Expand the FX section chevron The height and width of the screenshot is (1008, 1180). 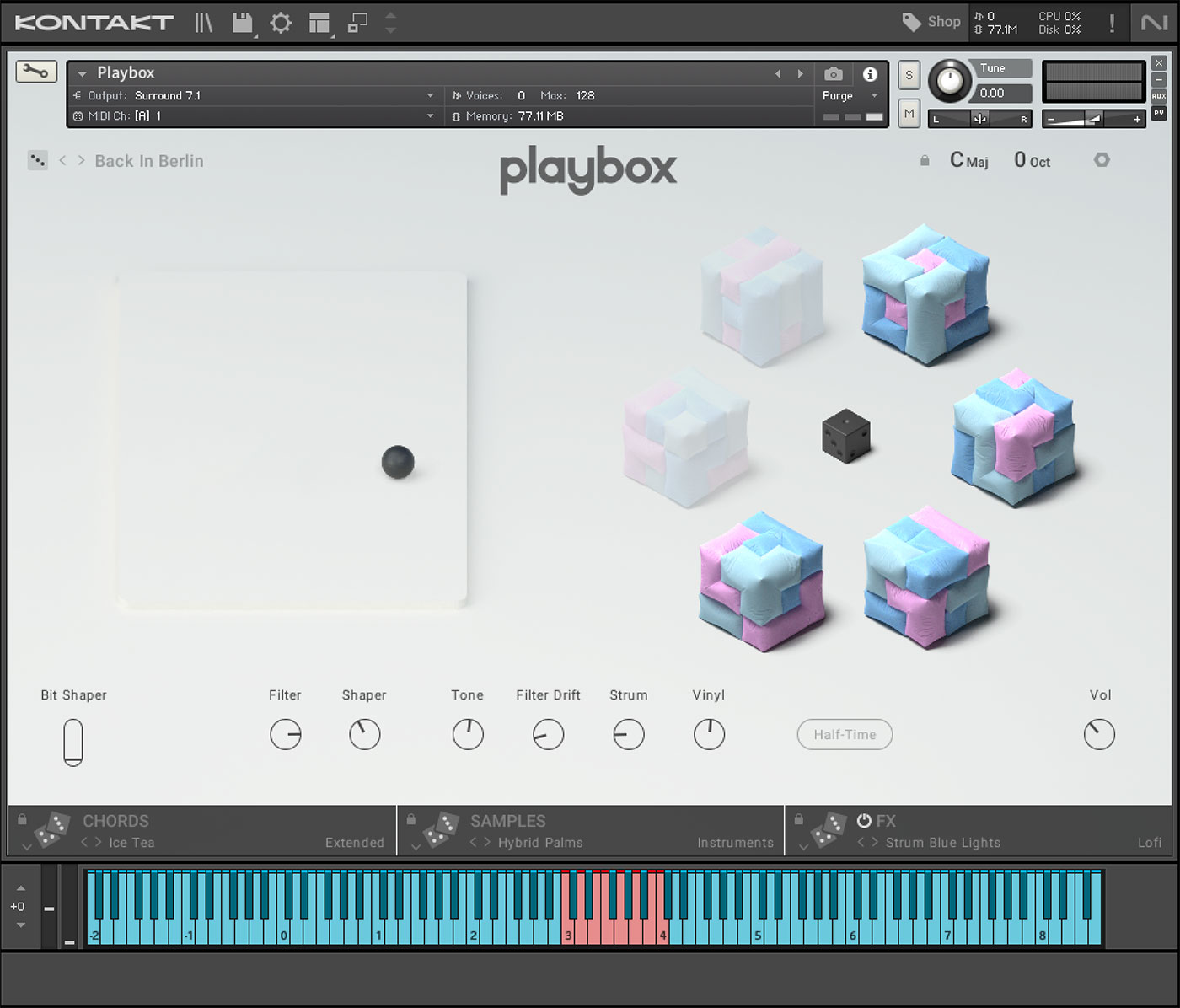coord(802,845)
